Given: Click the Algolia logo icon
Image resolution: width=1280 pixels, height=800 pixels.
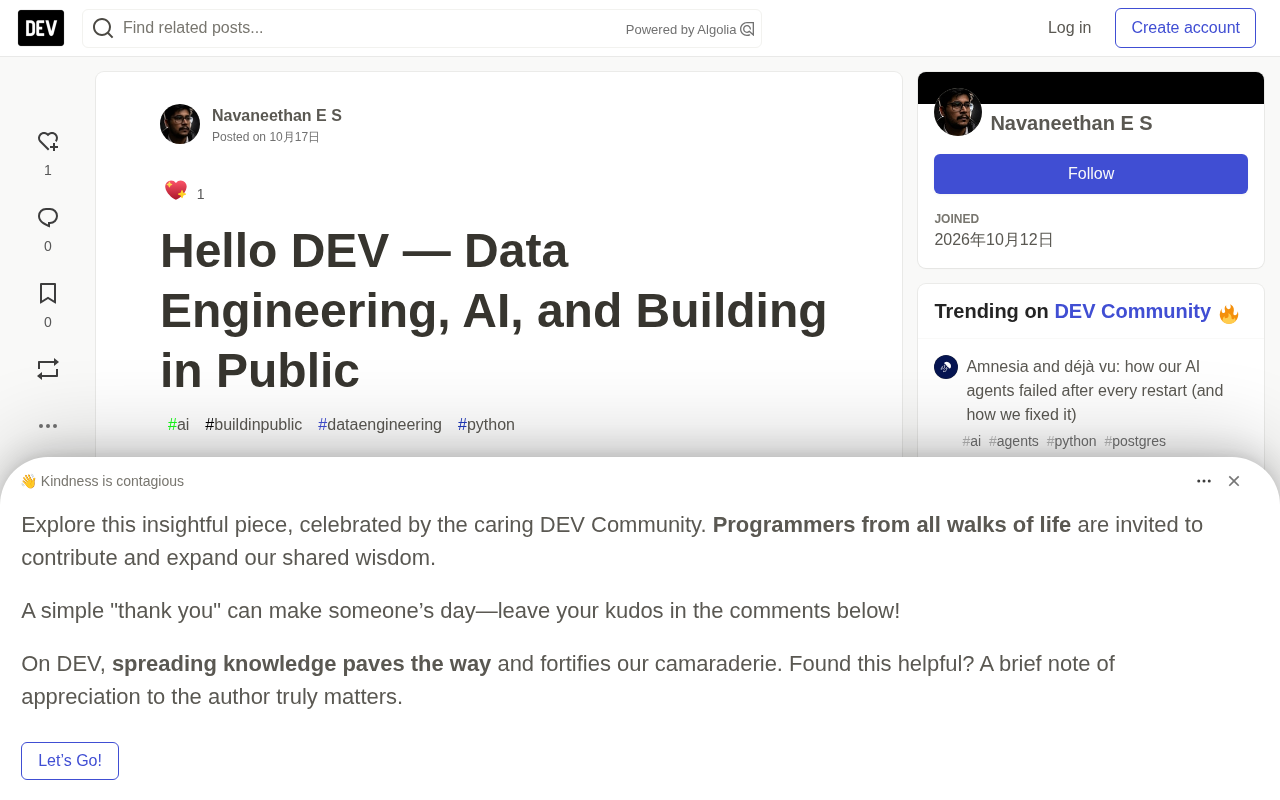Looking at the screenshot, I should pos(747,29).
